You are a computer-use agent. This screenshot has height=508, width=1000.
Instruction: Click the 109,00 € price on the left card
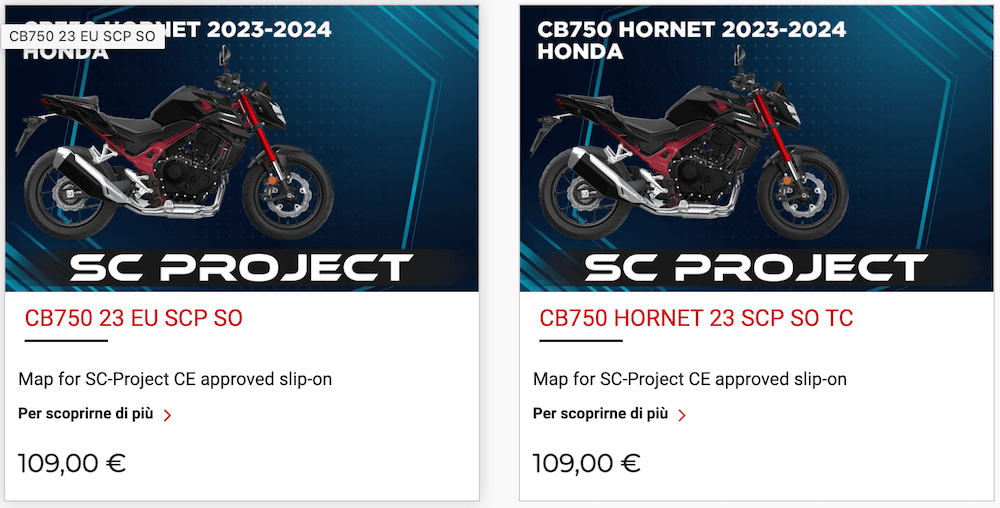pyautogui.click(x=72, y=463)
